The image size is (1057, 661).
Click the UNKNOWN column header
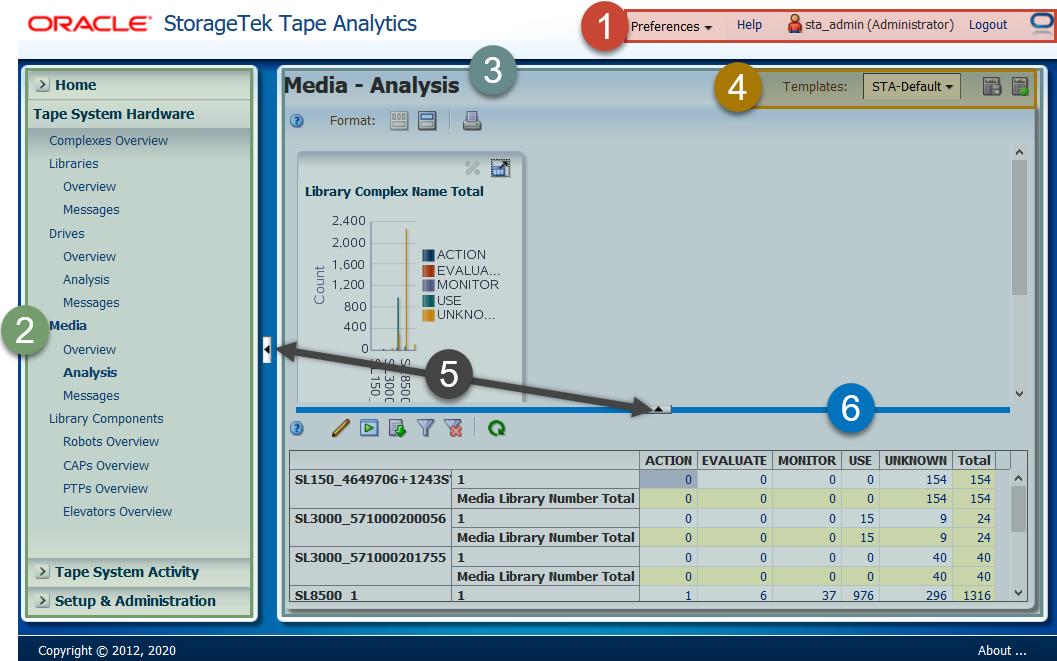tap(915, 460)
